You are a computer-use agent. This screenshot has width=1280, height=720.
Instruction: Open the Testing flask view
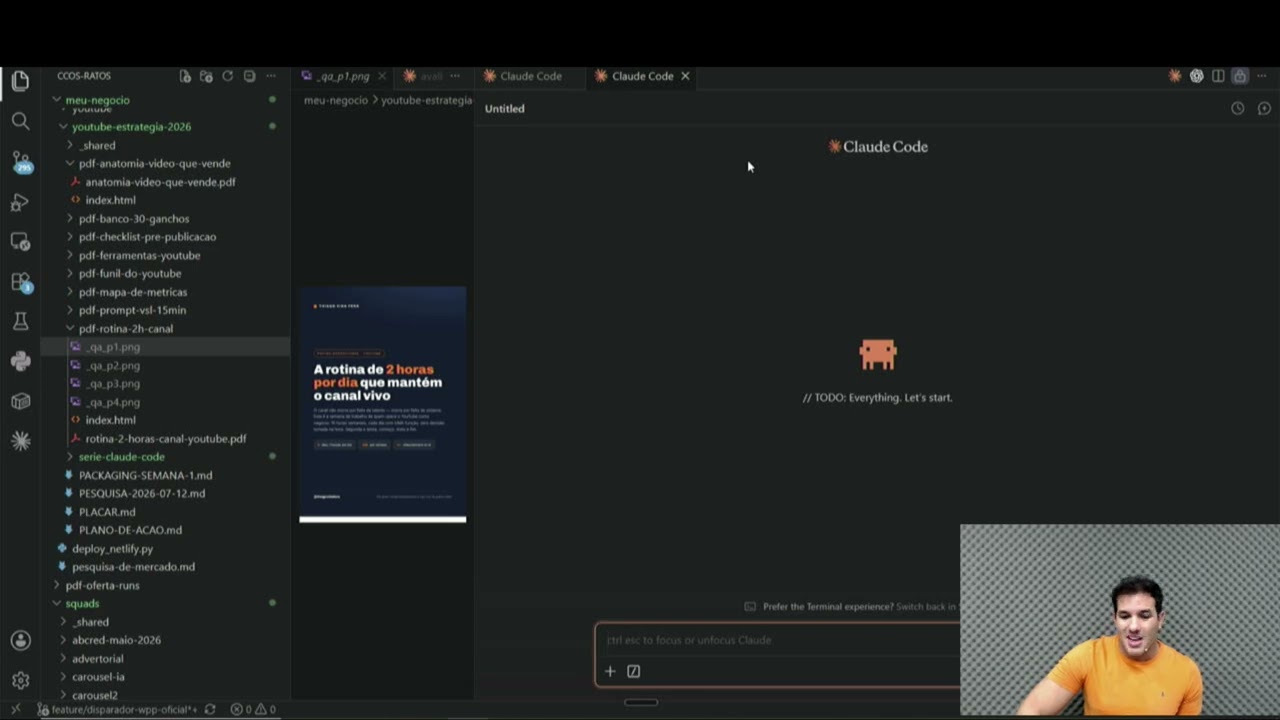click(20, 321)
